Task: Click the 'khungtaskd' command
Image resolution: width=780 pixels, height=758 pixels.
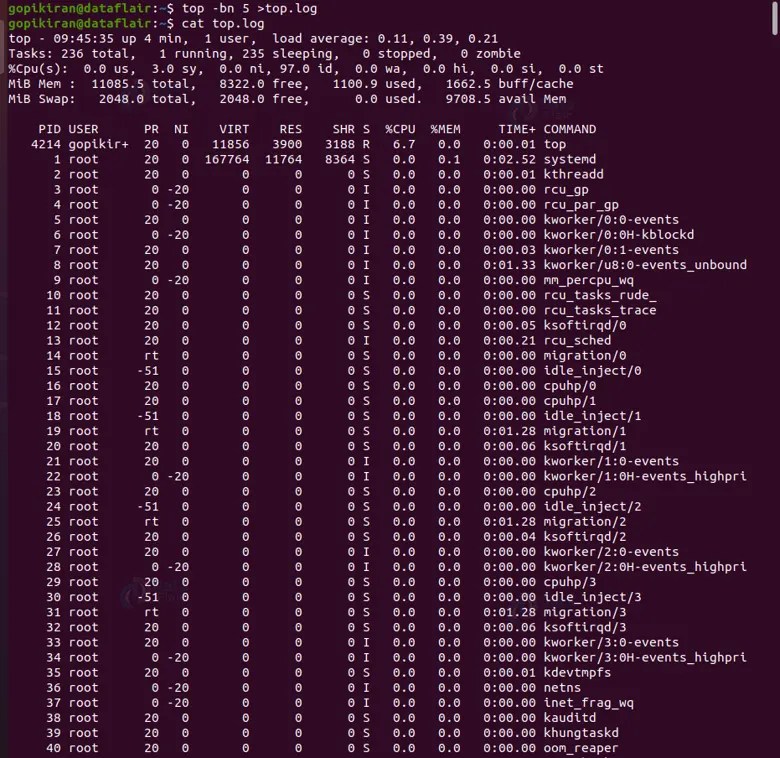Action: point(581,733)
